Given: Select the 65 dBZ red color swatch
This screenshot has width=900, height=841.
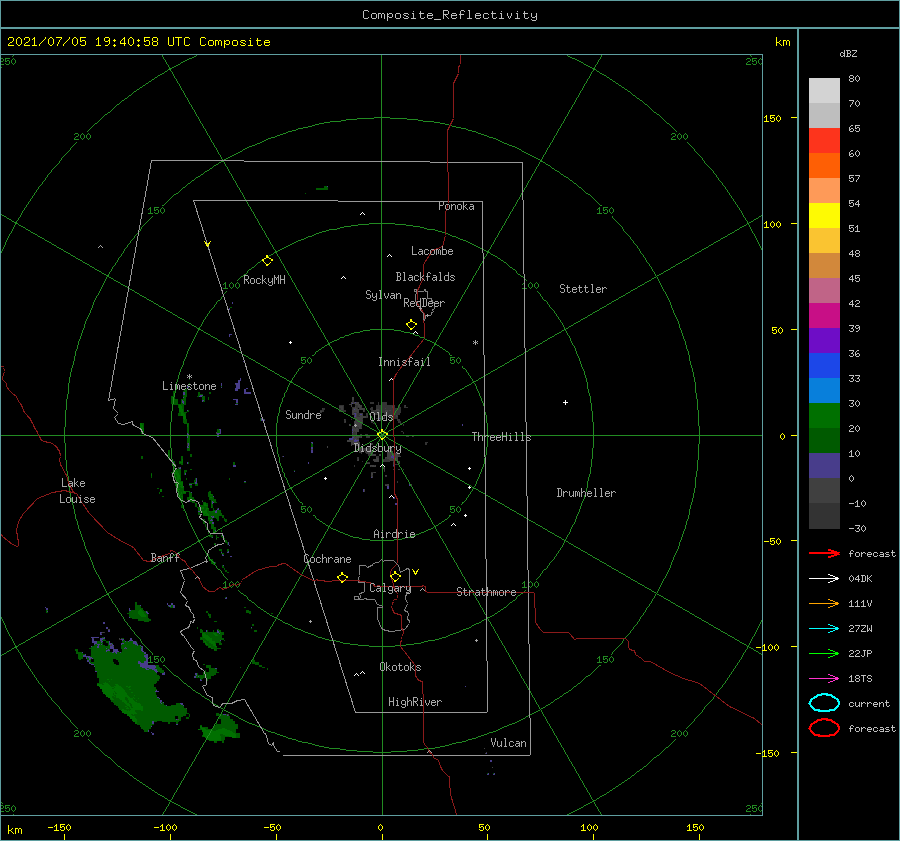Looking at the screenshot, I should (824, 141).
